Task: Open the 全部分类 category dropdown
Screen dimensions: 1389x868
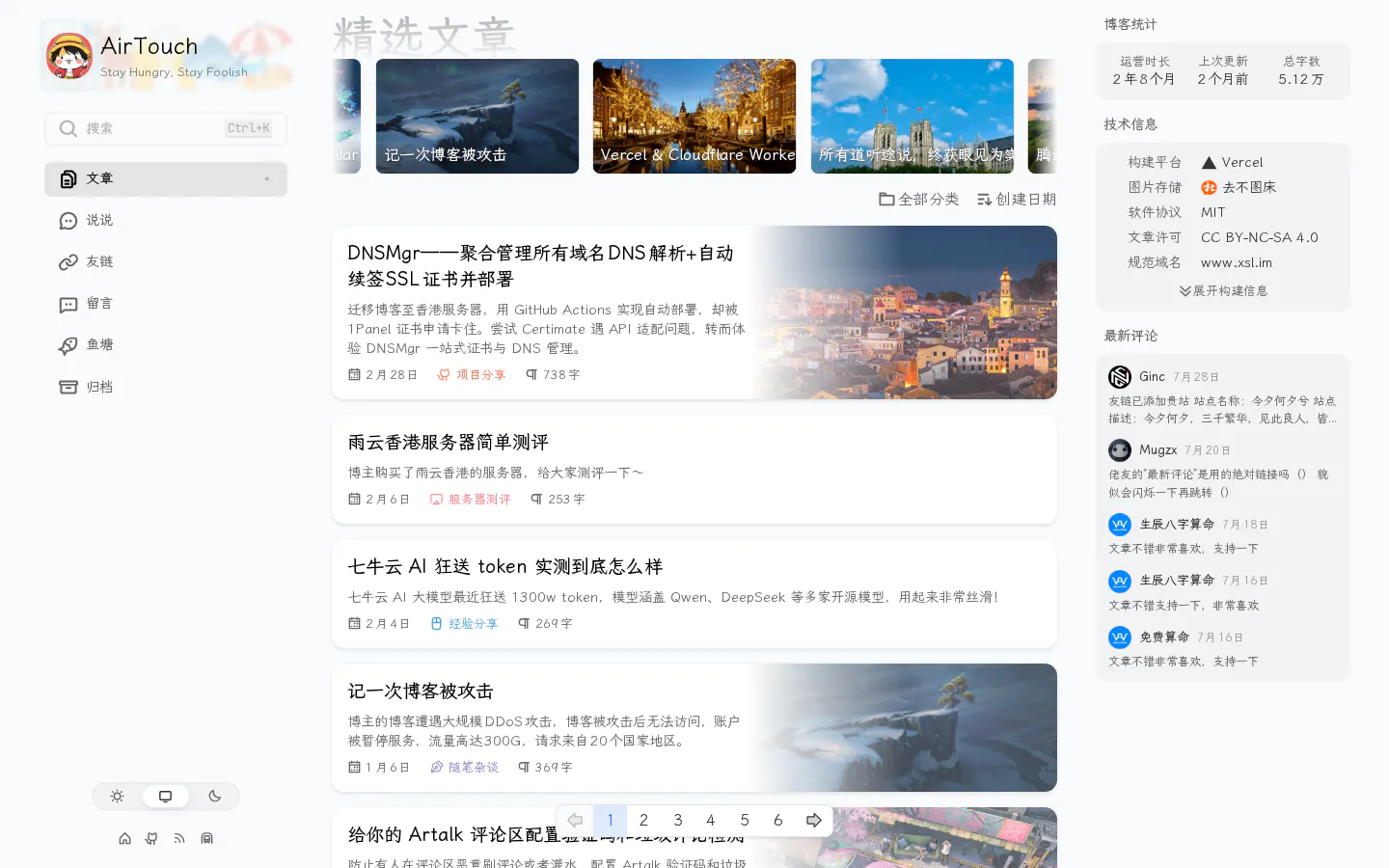Action: (x=918, y=199)
